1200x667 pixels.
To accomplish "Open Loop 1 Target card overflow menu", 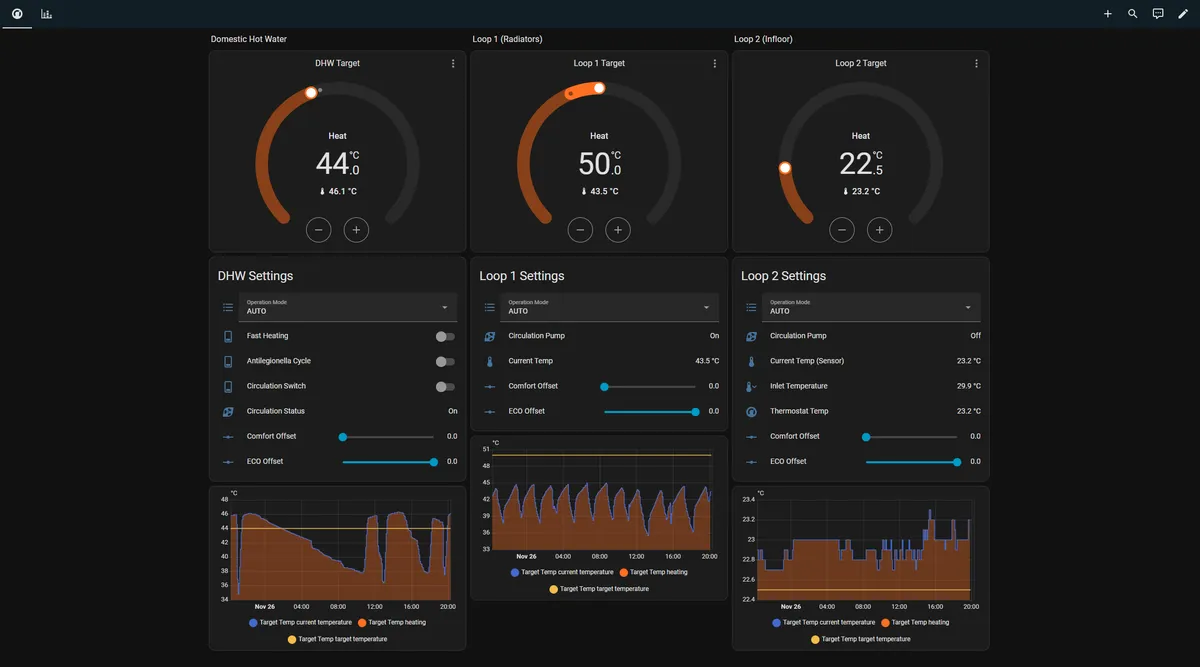I will [x=715, y=63].
